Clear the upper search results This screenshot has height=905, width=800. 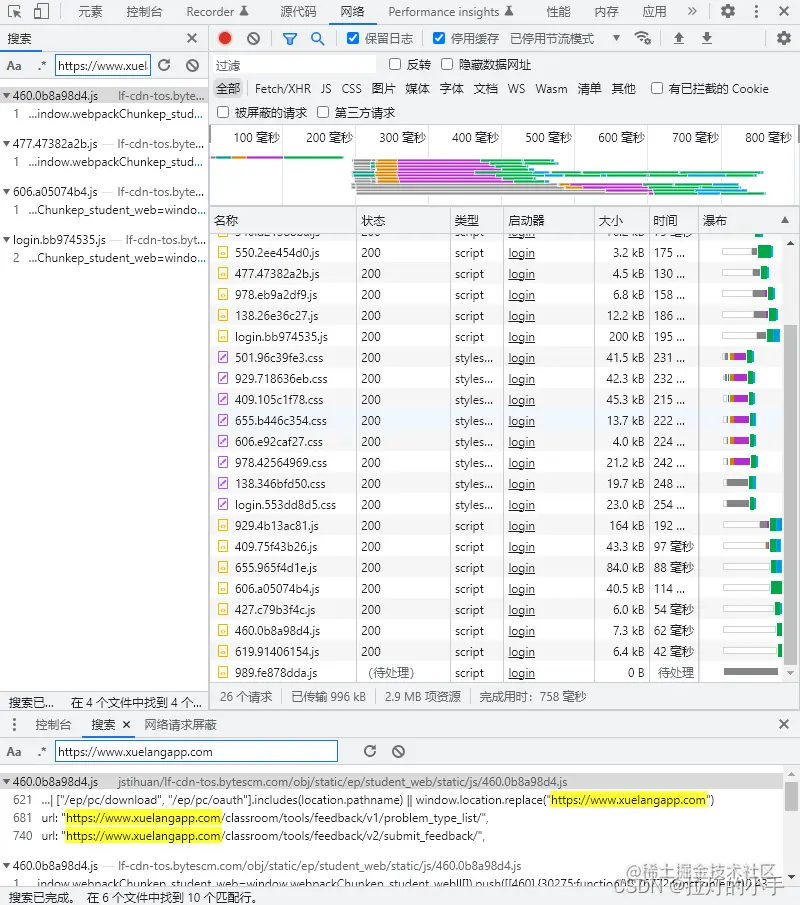pyautogui.click(x=193, y=65)
